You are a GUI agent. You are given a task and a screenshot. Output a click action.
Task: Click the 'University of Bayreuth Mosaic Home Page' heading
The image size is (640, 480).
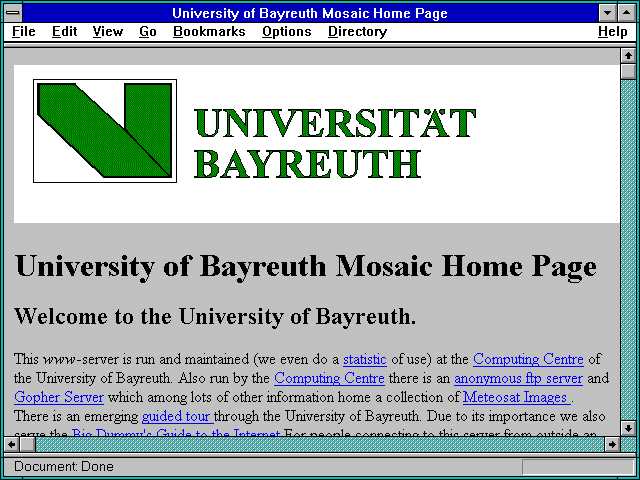305,266
